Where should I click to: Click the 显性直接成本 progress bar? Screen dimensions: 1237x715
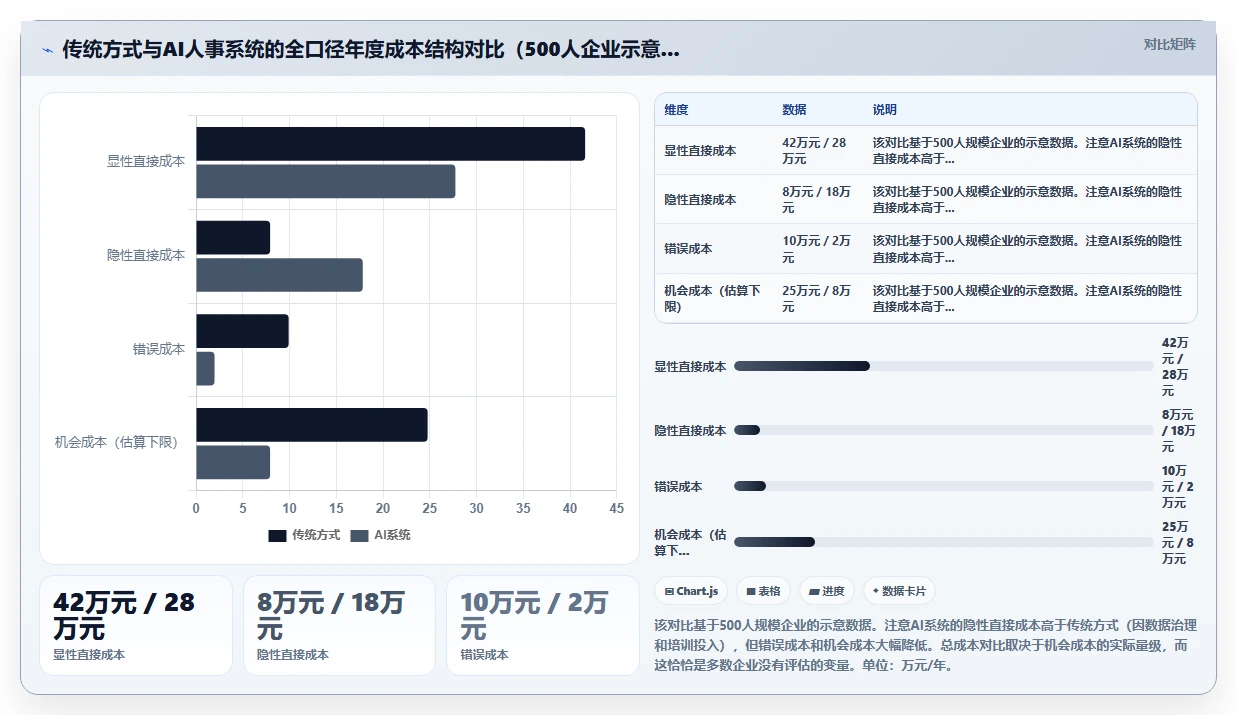click(943, 366)
